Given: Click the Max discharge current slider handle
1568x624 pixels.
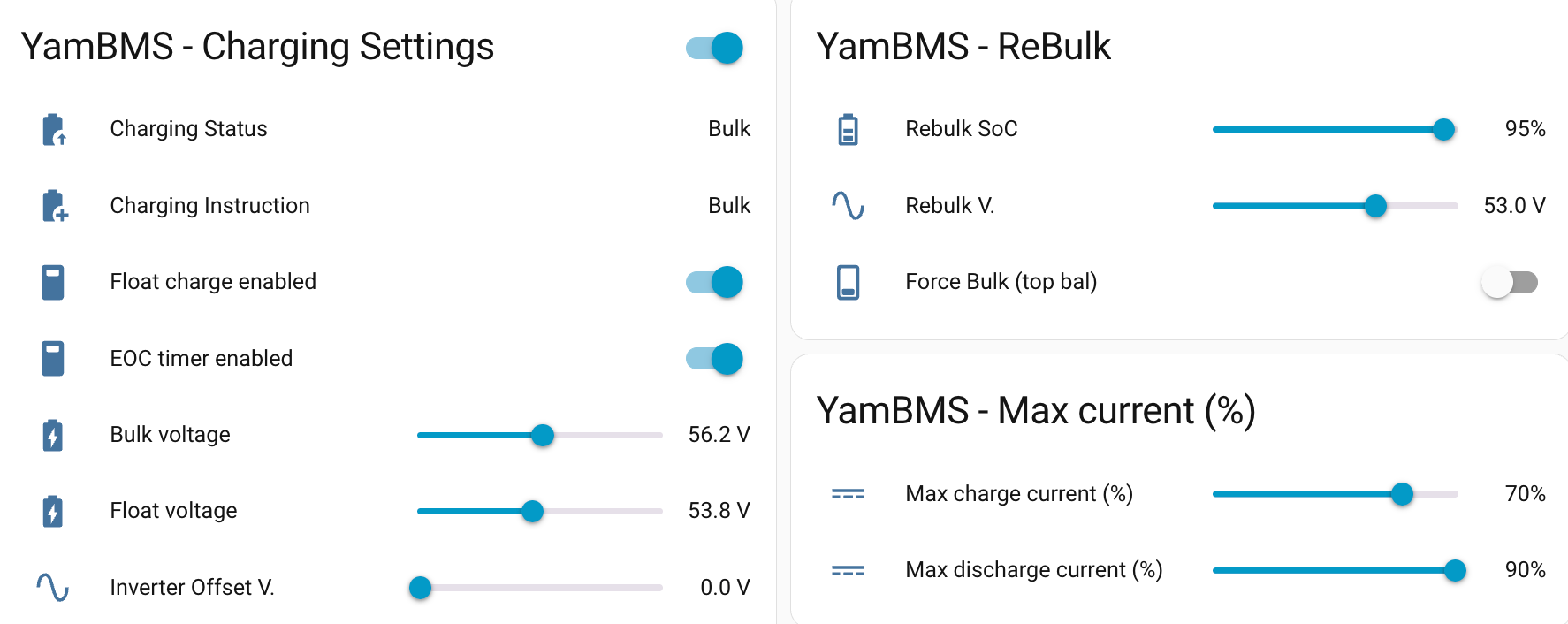Looking at the screenshot, I should click(1455, 571).
